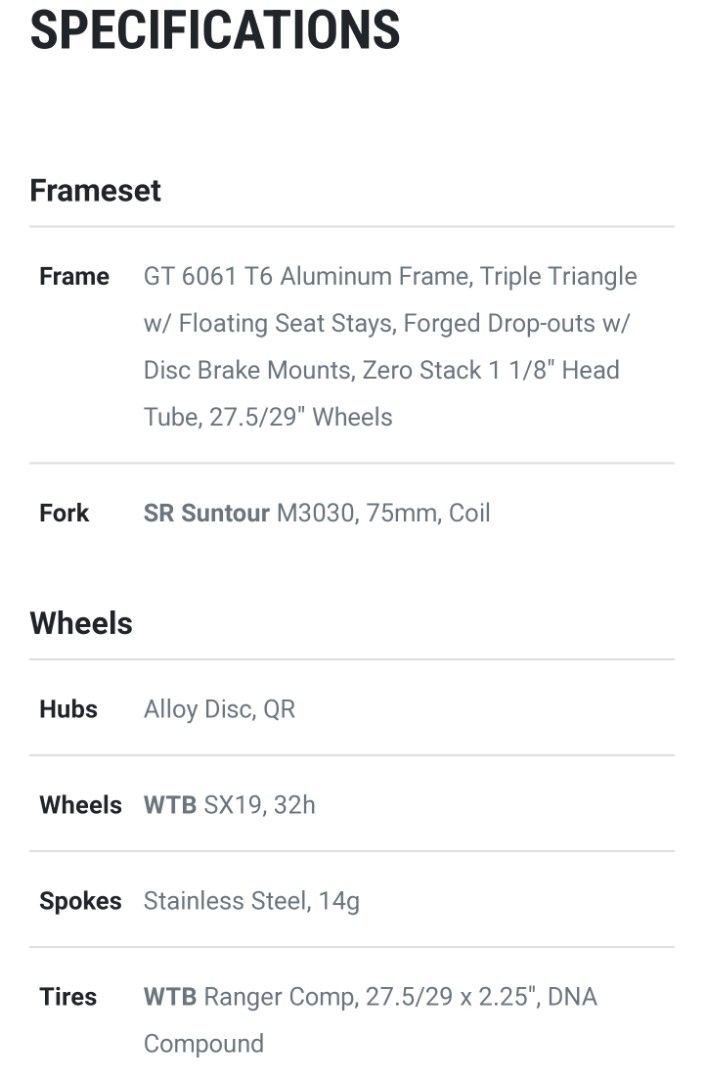
Task: Click the Alloy Disc, QR value
Action: 219,709
